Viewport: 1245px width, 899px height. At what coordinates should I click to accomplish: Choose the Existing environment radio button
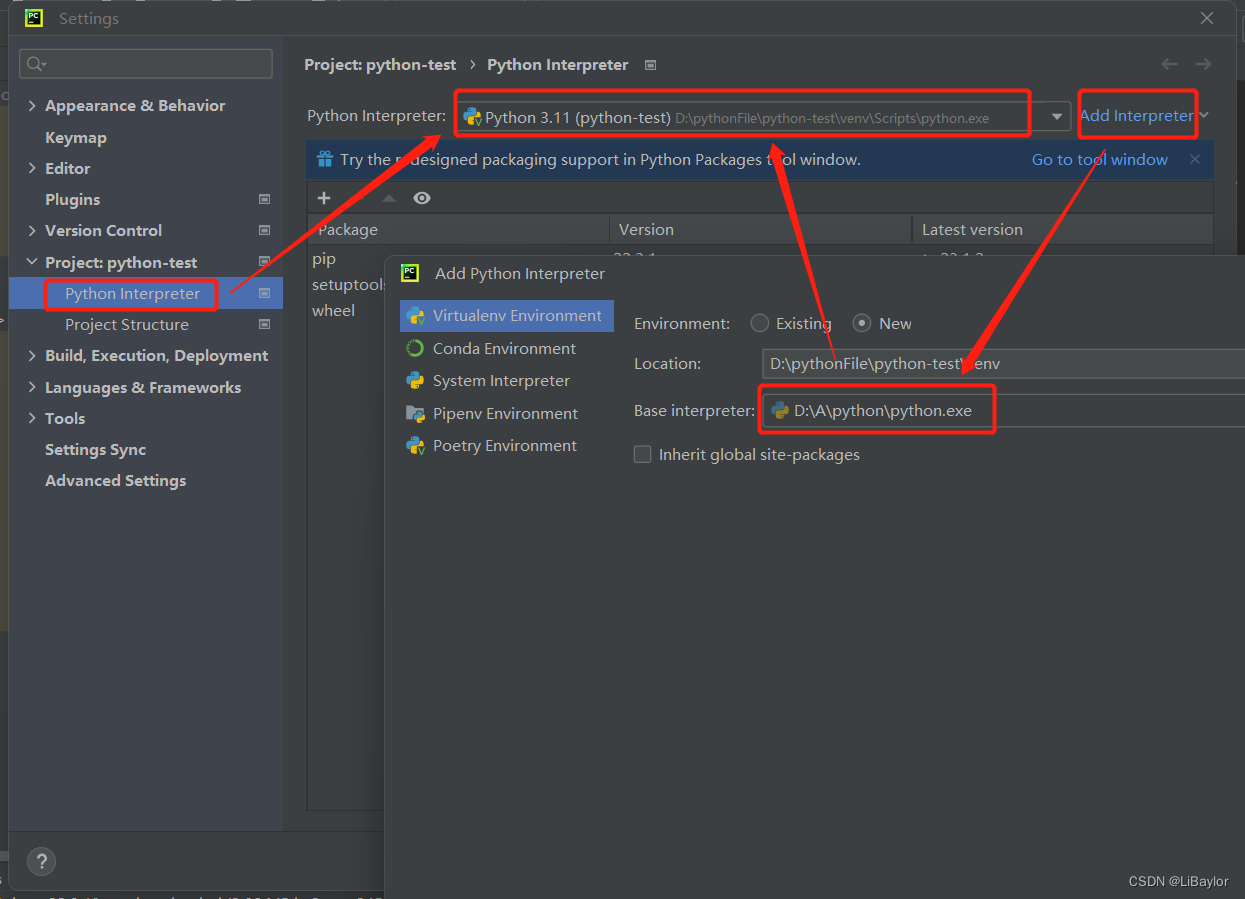coord(760,323)
